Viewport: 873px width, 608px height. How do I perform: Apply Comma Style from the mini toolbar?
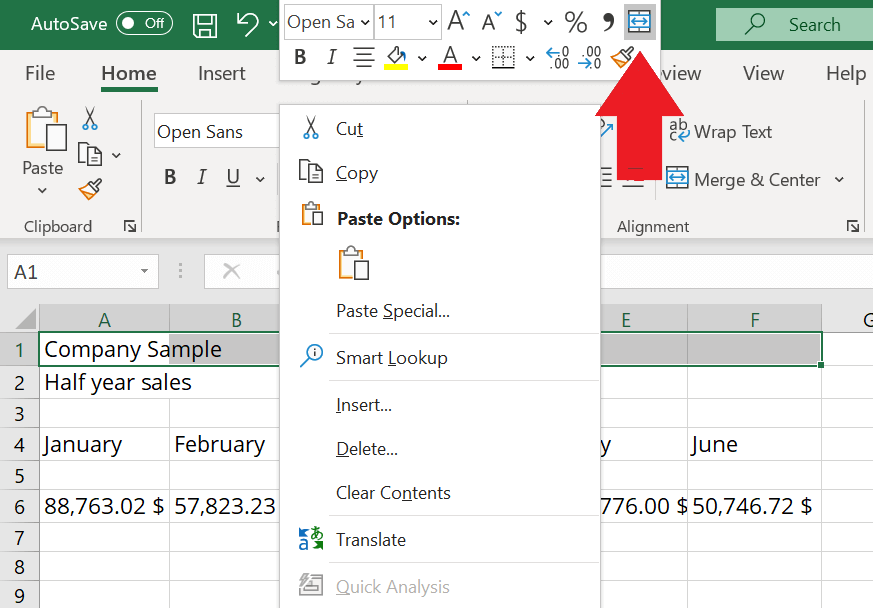tap(608, 19)
